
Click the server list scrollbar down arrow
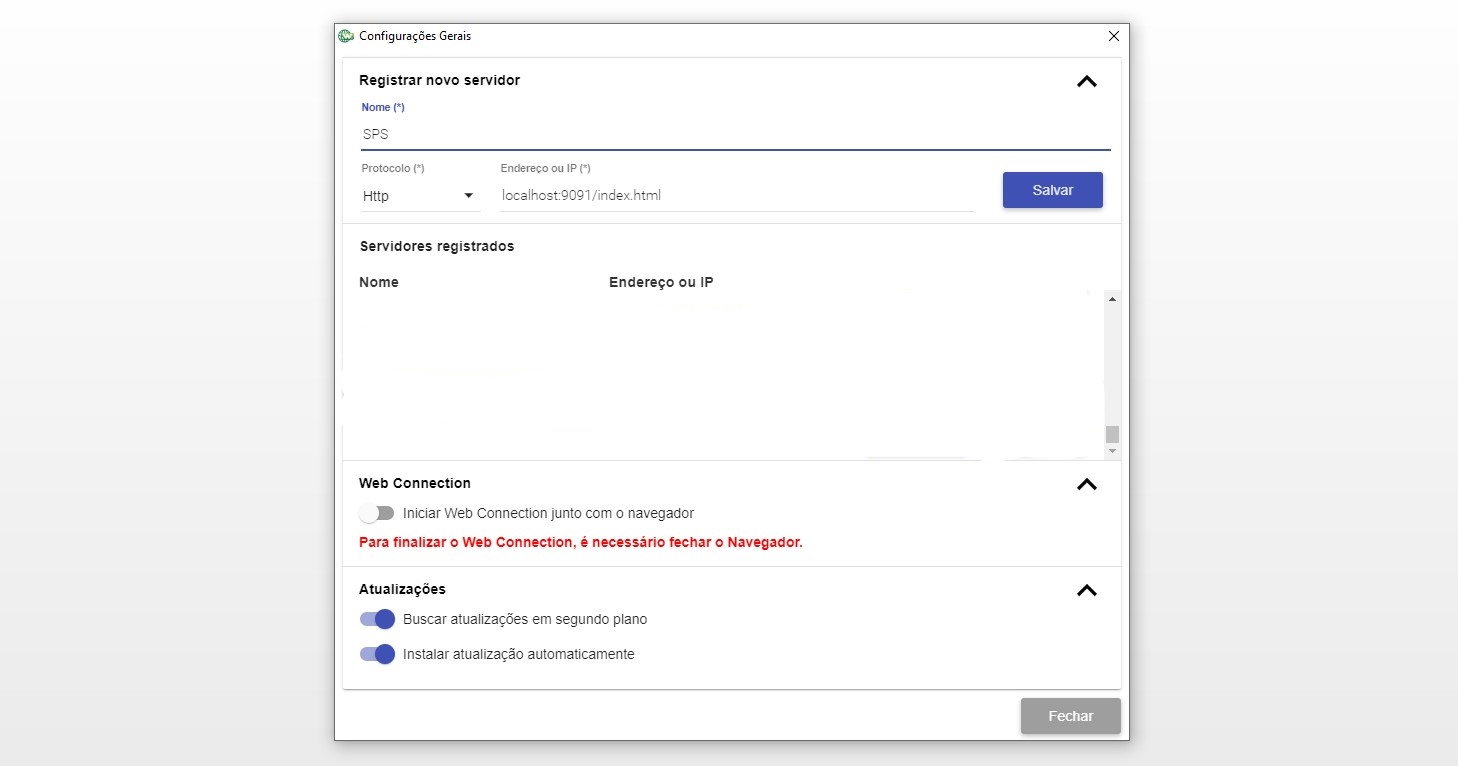coord(1112,452)
